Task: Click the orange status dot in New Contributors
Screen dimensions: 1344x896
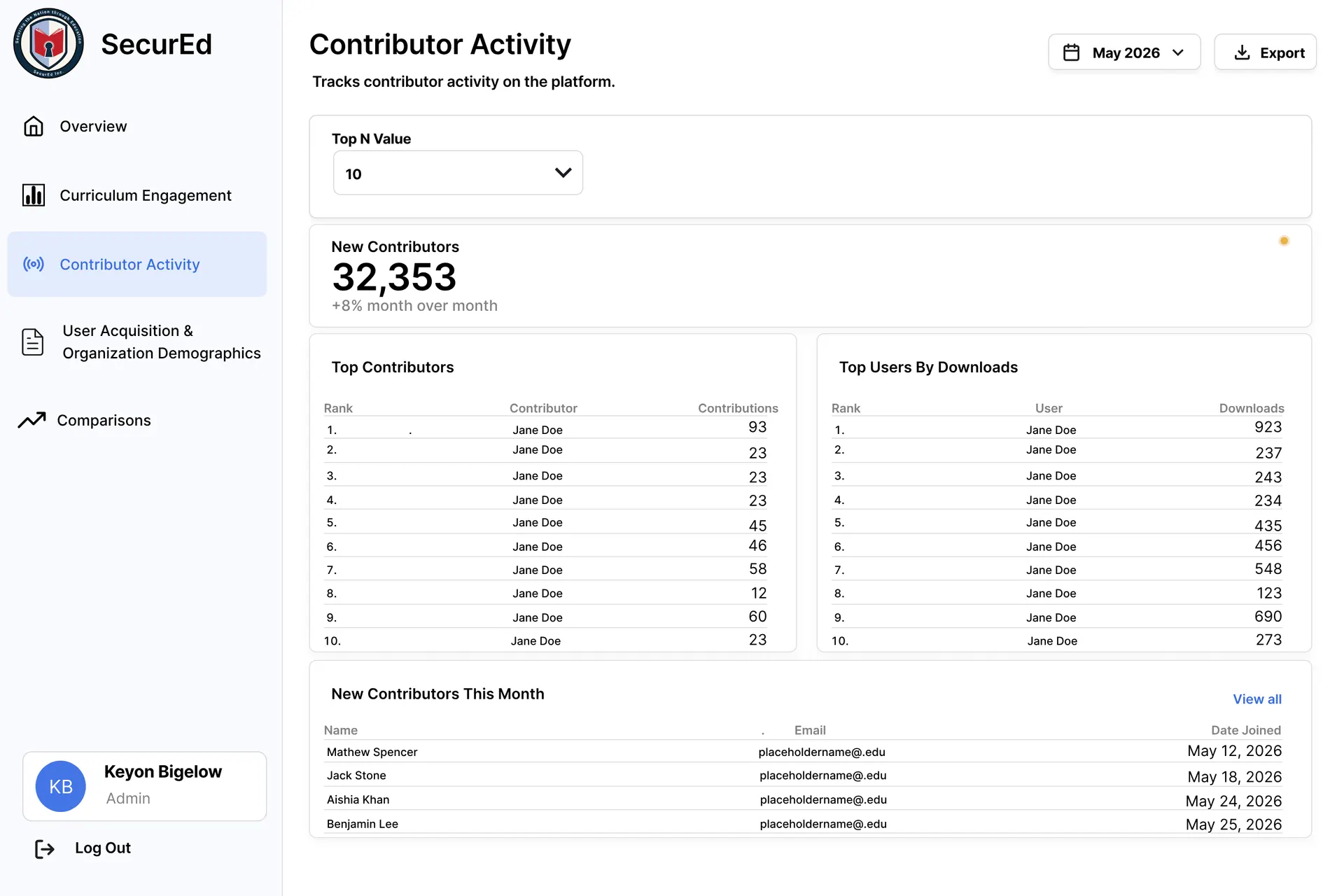Action: [1284, 241]
